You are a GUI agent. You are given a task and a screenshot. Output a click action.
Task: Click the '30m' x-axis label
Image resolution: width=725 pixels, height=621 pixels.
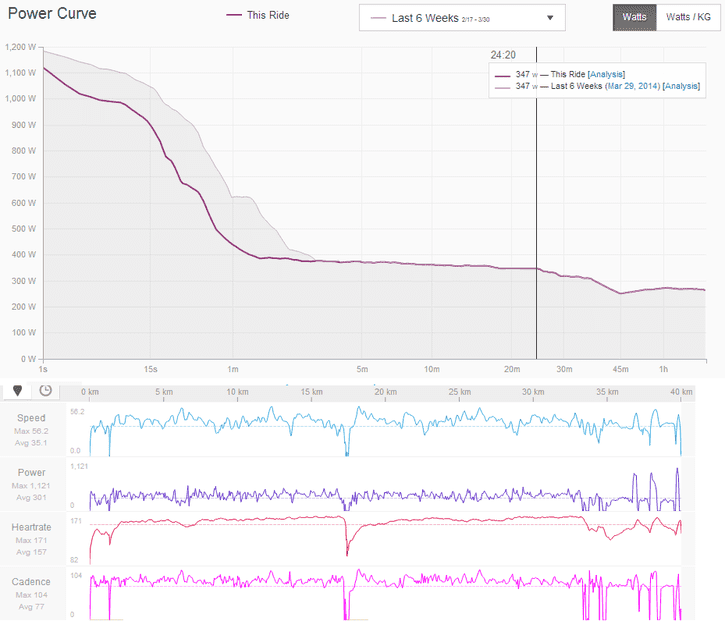tap(564, 369)
